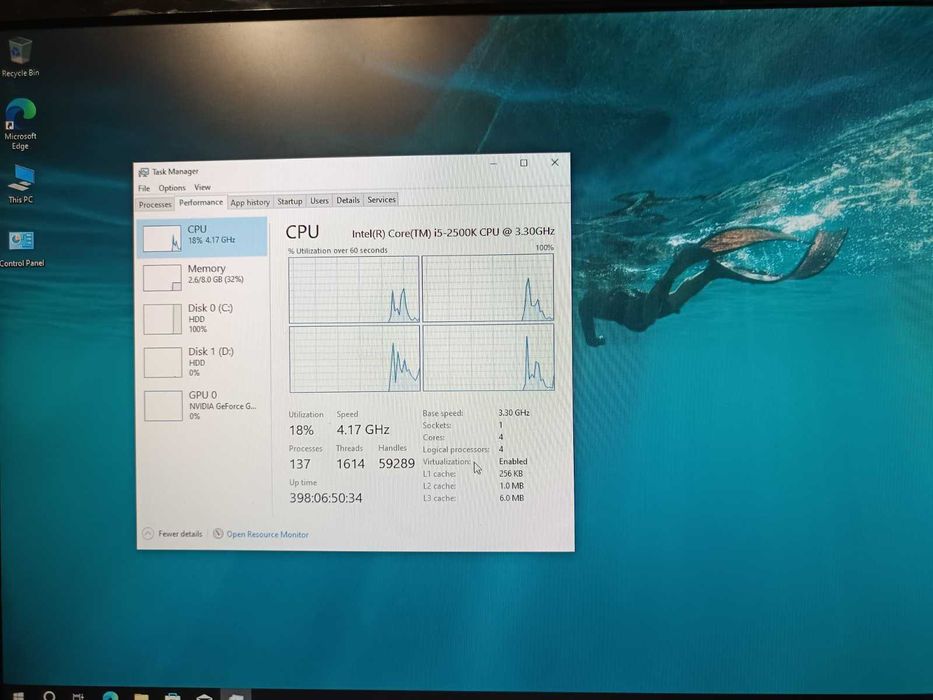The image size is (933, 700).
Task: Select the Memory resource in sidebar
Action: [x=202, y=277]
